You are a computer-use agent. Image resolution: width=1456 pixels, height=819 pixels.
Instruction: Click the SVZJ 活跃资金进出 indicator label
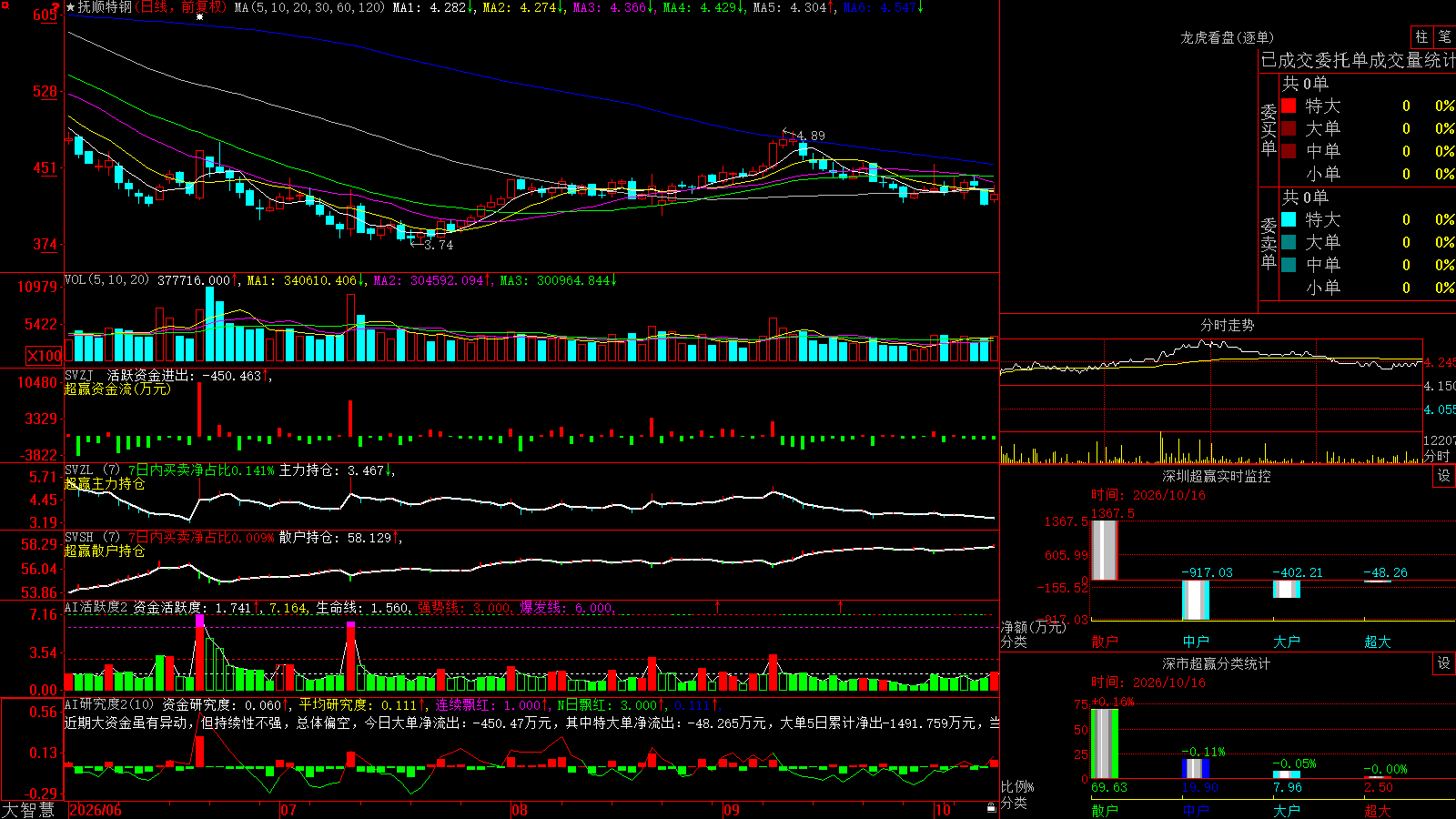tap(129, 375)
